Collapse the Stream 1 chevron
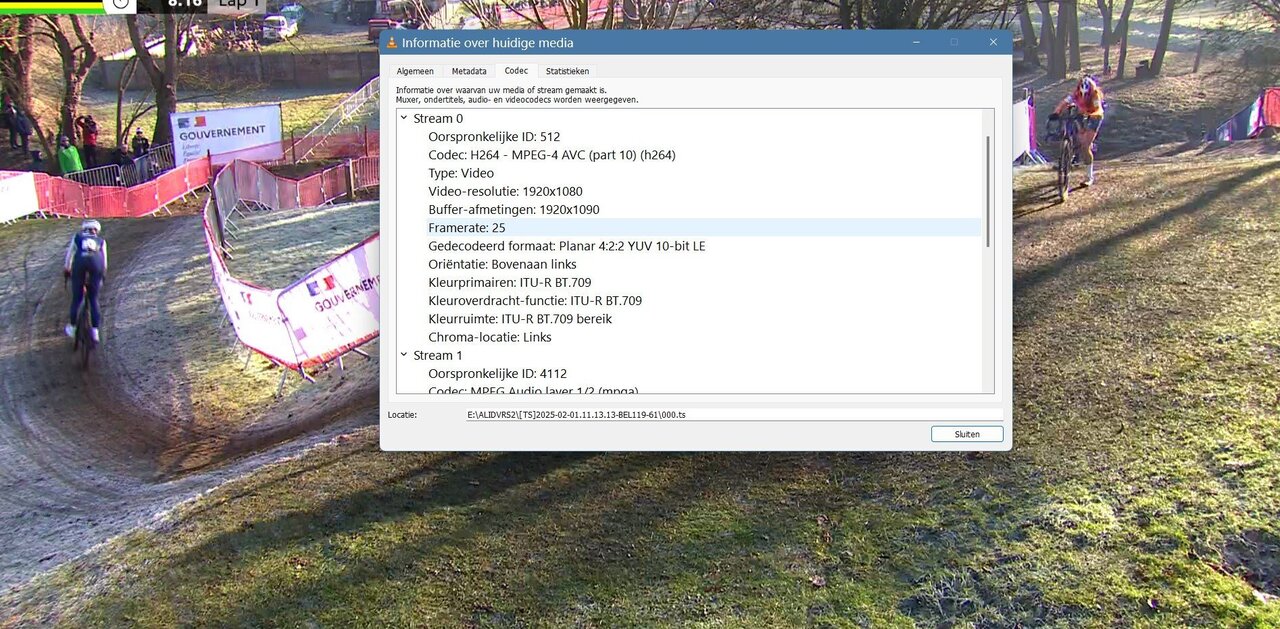The width and height of the screenshot is (1280, 629). (x=404, y=355)
